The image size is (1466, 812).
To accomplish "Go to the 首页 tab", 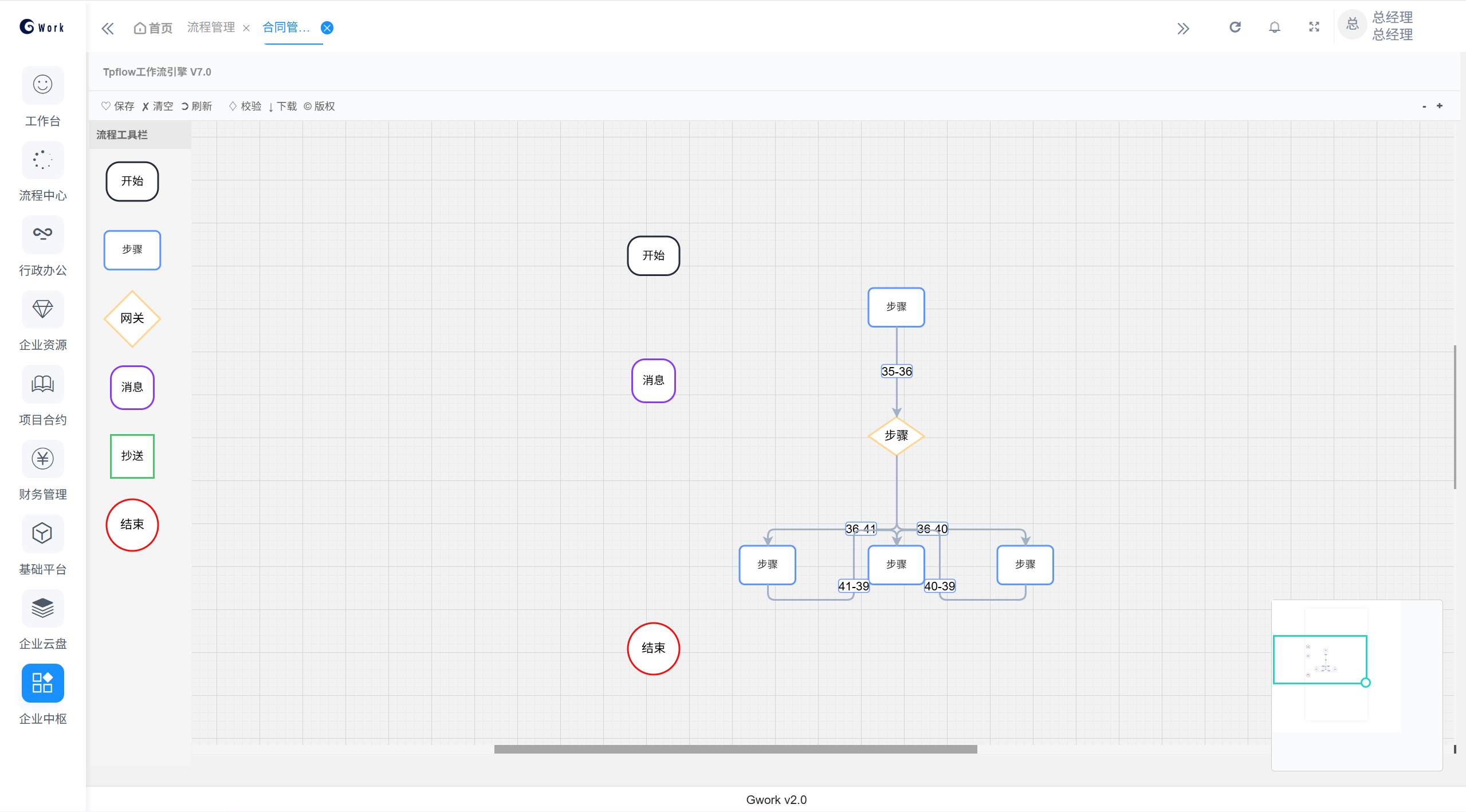I will point(153,28).
